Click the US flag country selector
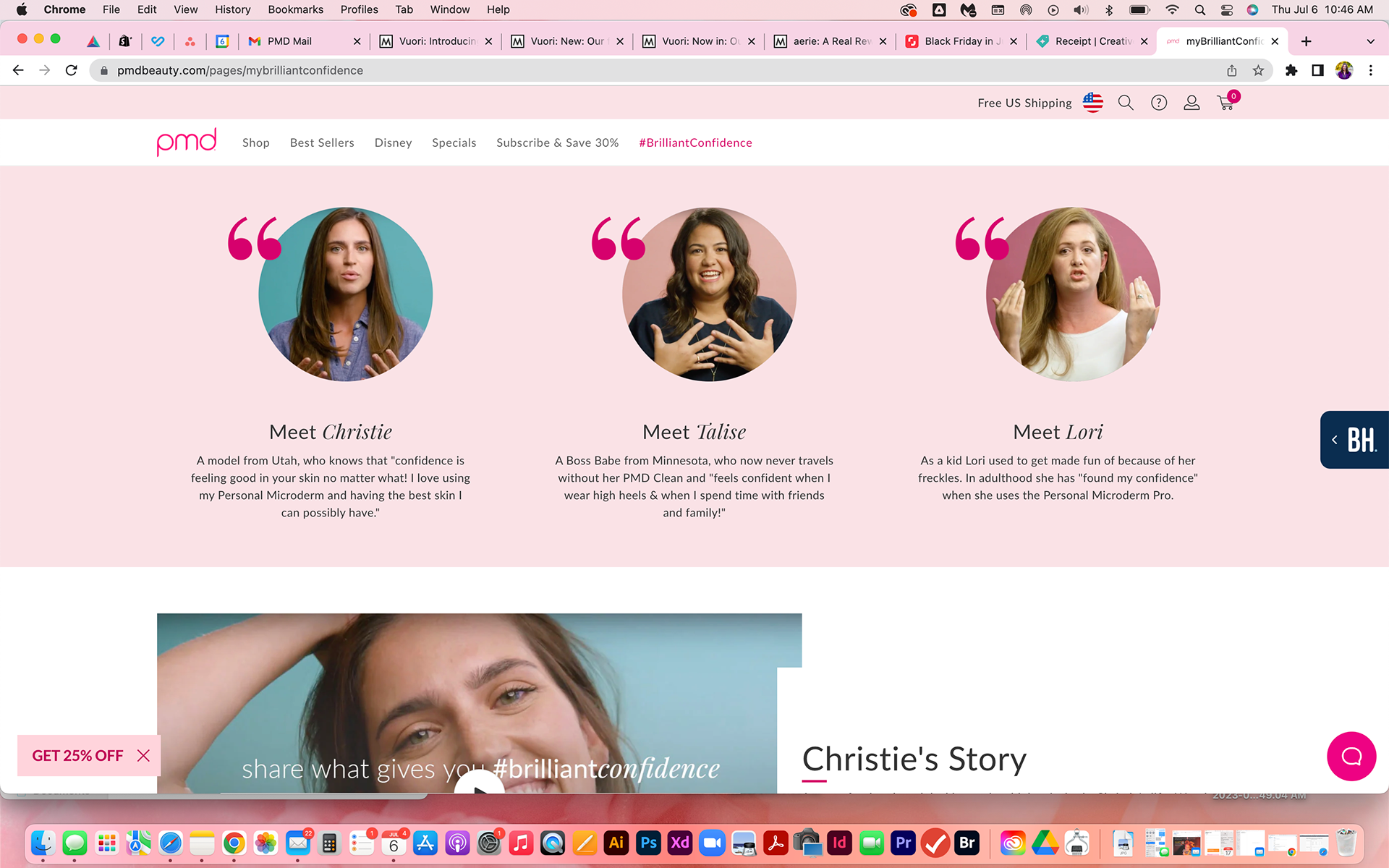The image size is (1389, 868). (1092, 103)
